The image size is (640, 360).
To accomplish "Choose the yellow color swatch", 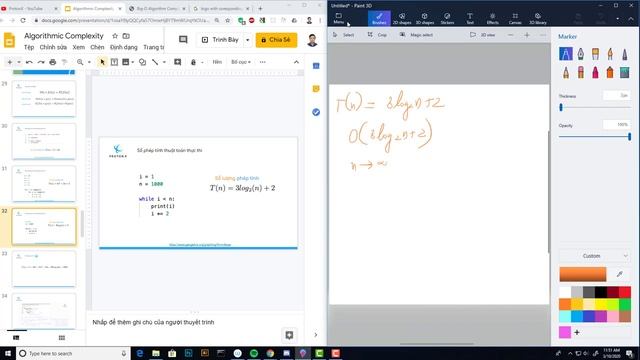I will pyautogui.click(x=601, y=304).
